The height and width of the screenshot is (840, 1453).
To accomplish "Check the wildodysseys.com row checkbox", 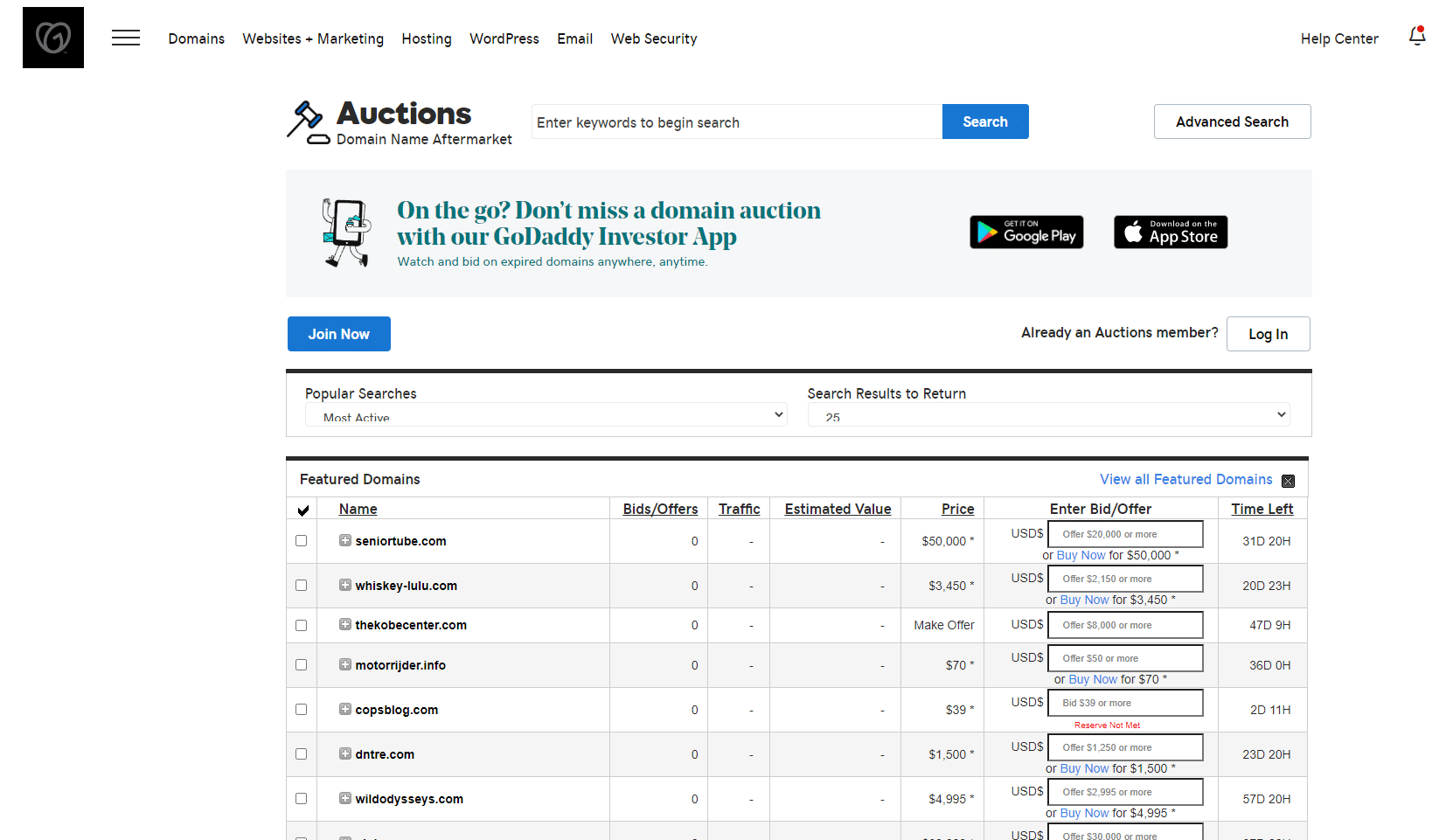I will [x=302, y=799].
